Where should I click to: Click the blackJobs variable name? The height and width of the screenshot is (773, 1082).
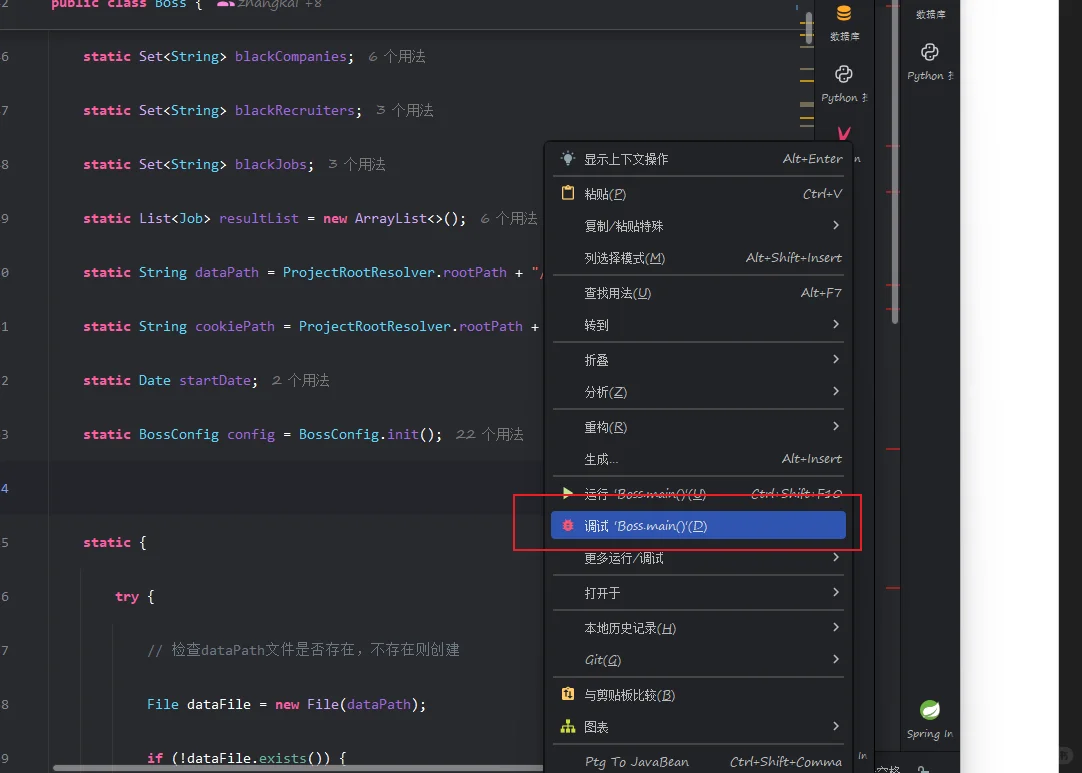click(x=270, y=164)
